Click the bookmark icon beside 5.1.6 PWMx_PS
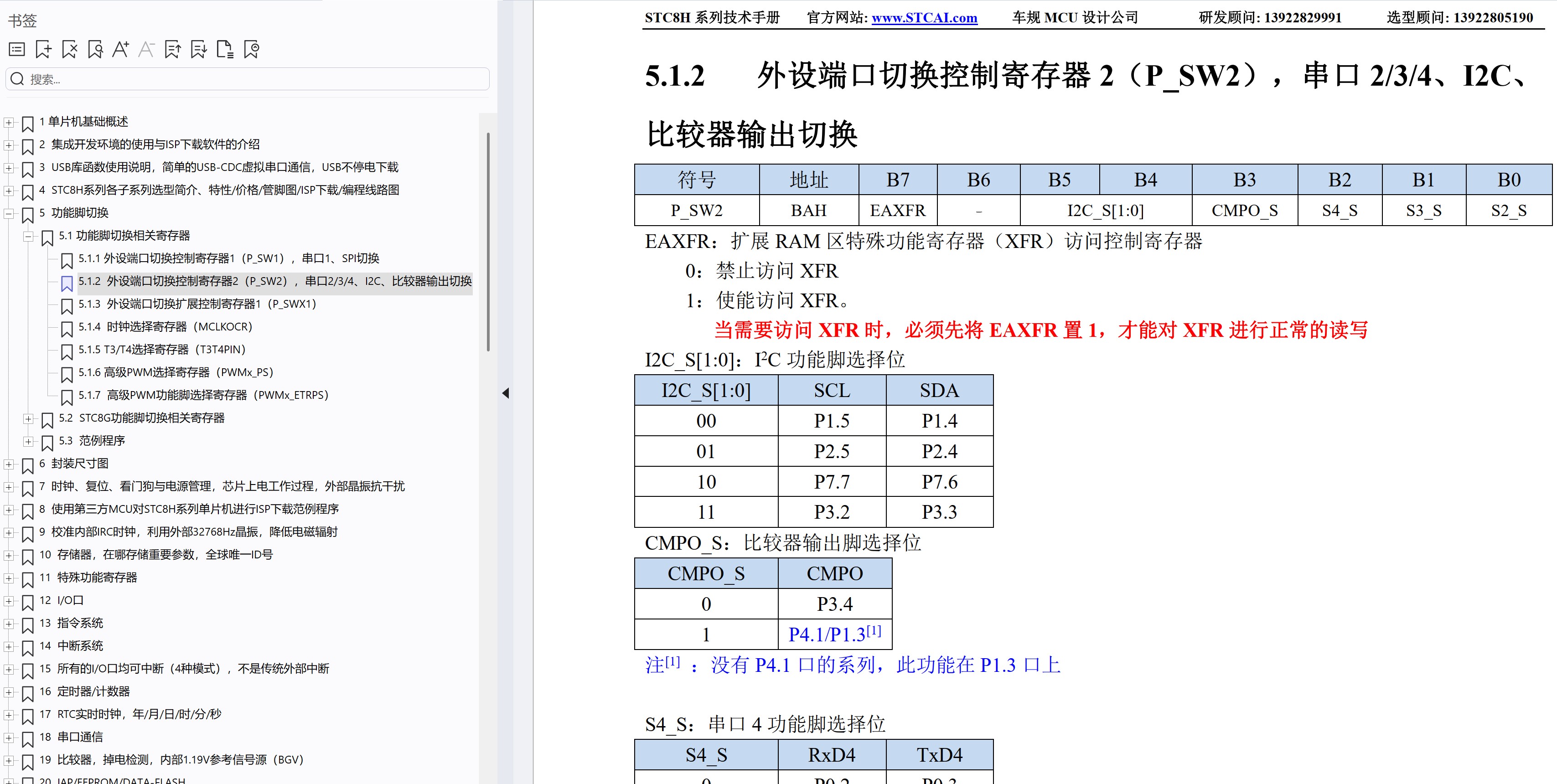Screen dimensions: 1557x784 pos(67,374)
